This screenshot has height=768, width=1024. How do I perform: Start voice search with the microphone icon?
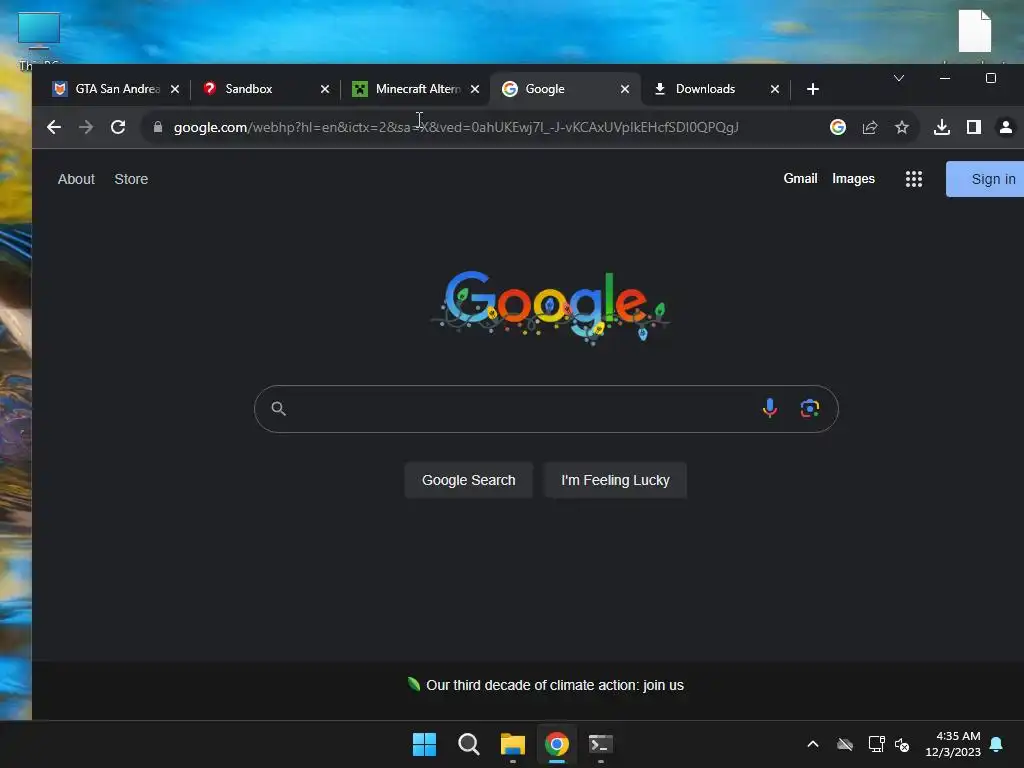pyautogui.click(x=770, y=408)
